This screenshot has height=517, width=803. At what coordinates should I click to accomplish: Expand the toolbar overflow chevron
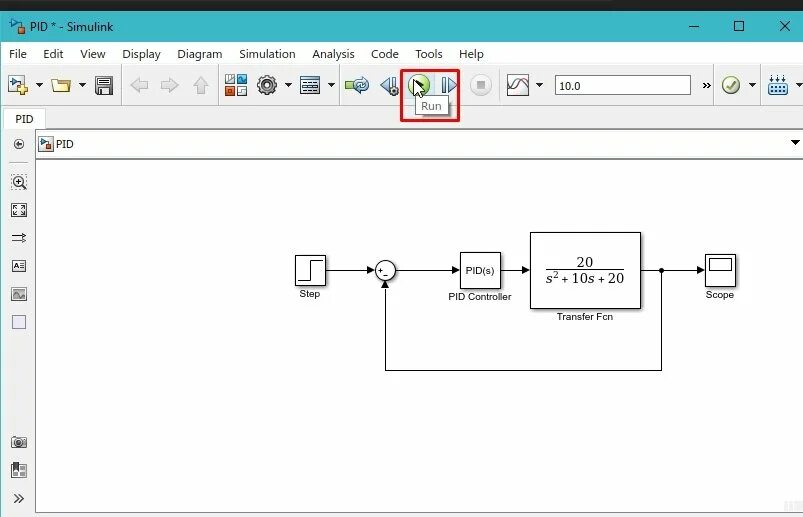[x=707, y=85]
